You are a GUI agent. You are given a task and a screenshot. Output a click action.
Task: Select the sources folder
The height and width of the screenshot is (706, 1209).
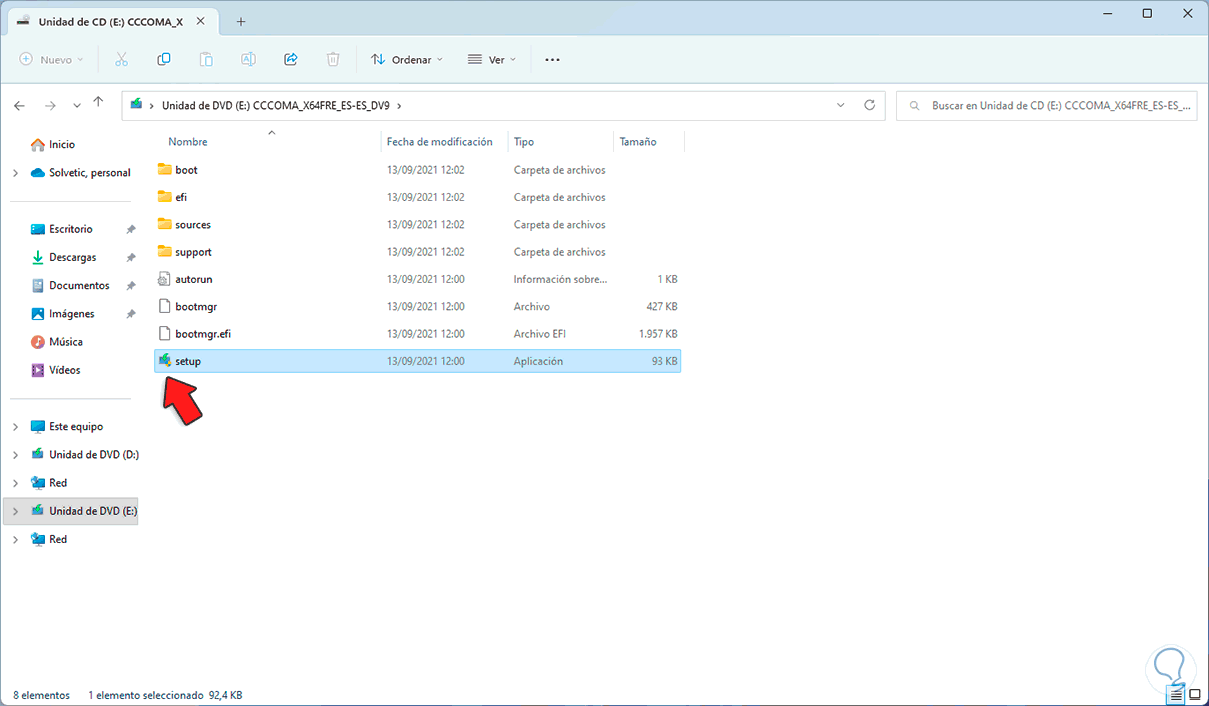192,225
